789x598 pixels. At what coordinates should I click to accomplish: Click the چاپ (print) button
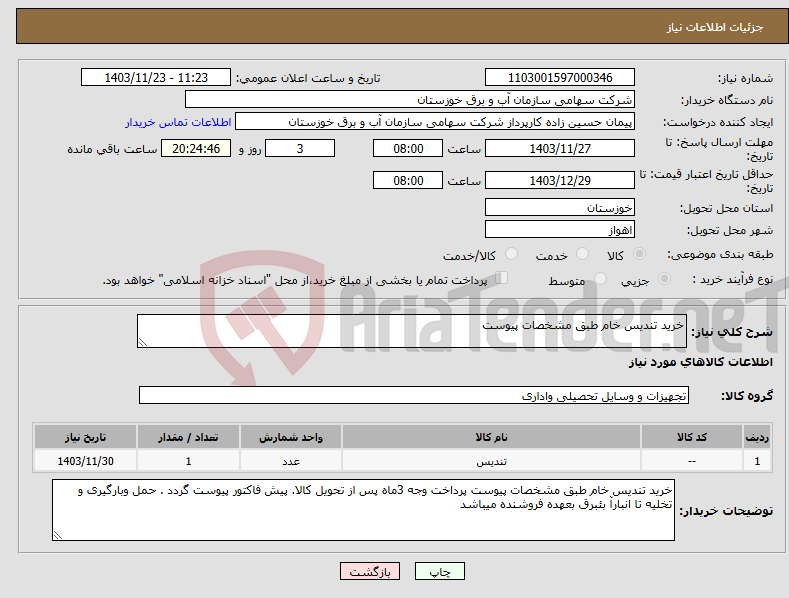click(x=439, y=571)
